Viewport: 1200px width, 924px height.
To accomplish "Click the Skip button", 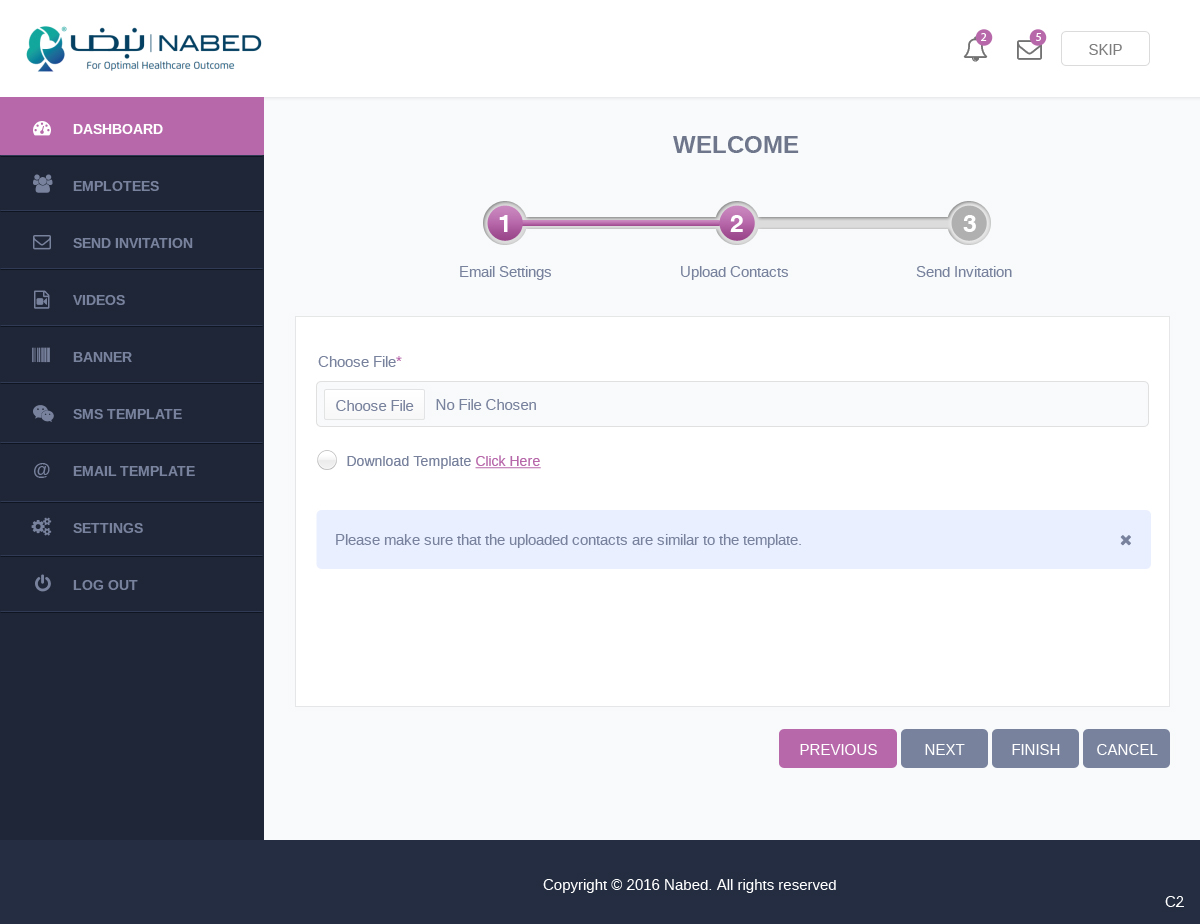I will (x=1105, y=49).
